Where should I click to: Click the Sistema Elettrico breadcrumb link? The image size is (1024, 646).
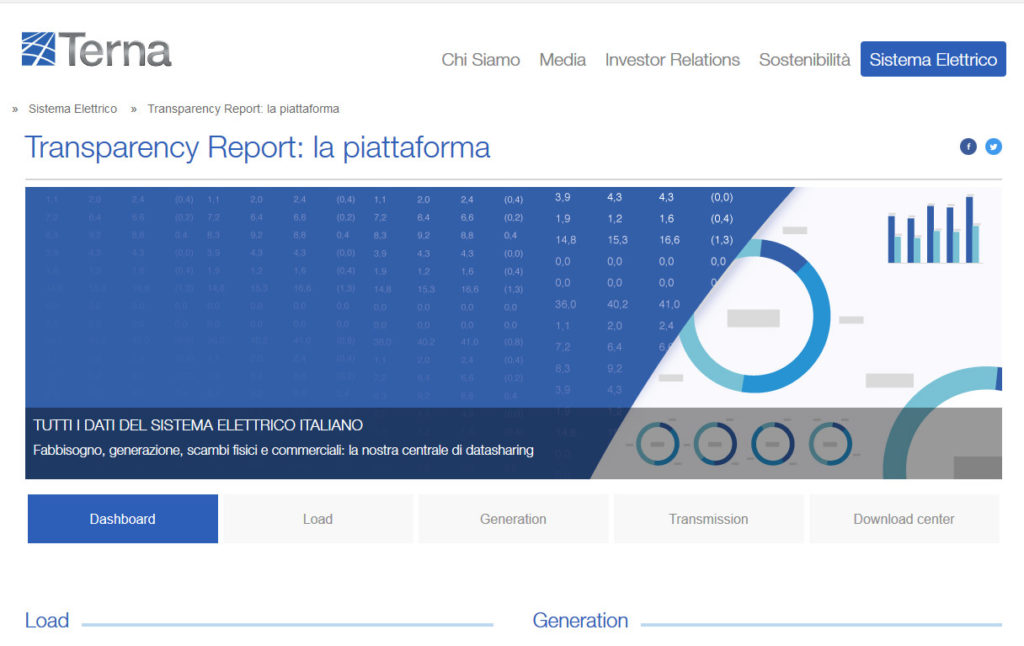click(73, 109)
